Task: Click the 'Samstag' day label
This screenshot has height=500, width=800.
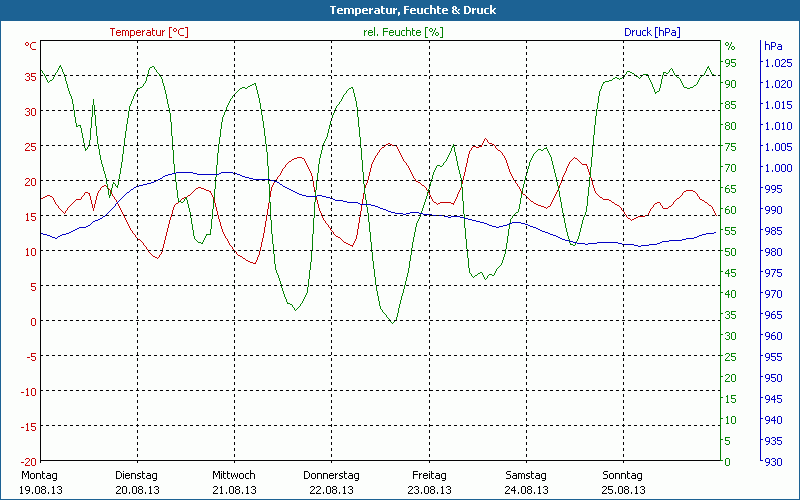Action: tap(526, 475)
